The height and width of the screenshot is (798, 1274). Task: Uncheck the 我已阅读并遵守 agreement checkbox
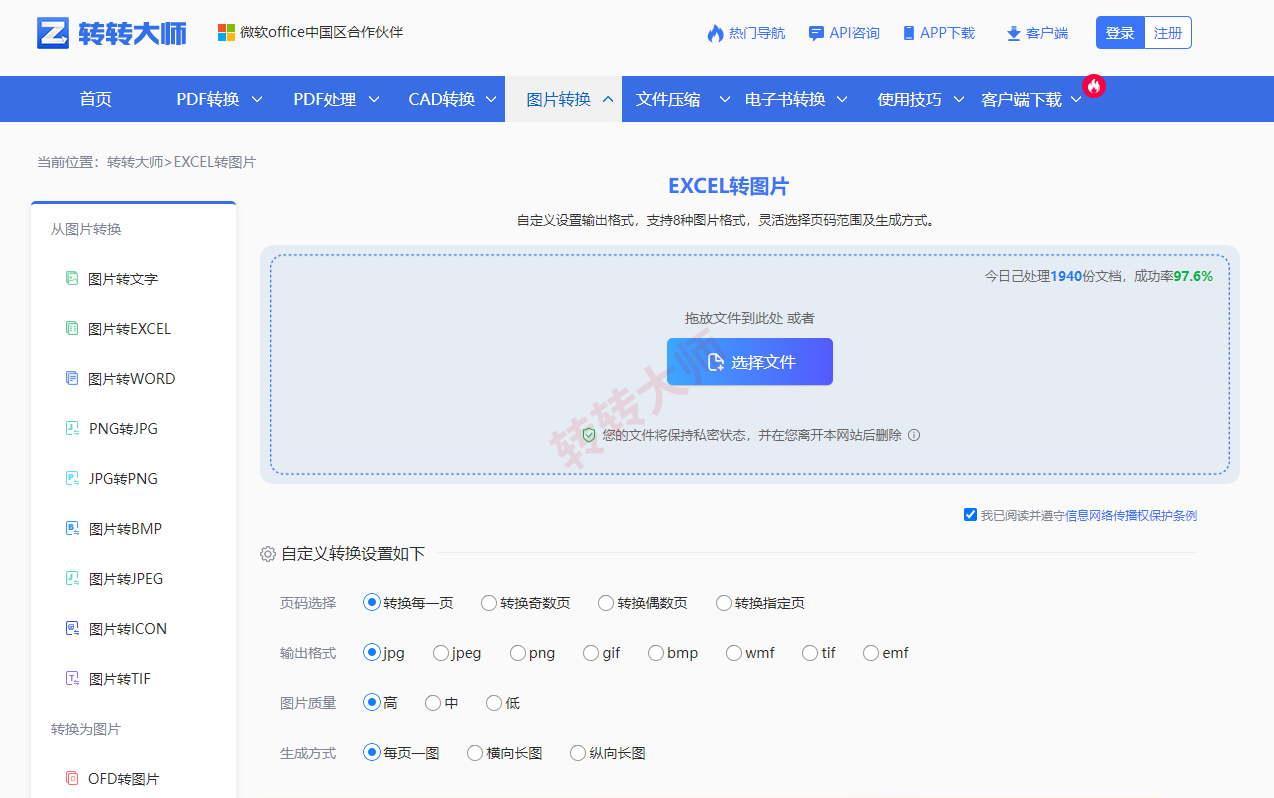pyautogui.click(x=970, y=515)
